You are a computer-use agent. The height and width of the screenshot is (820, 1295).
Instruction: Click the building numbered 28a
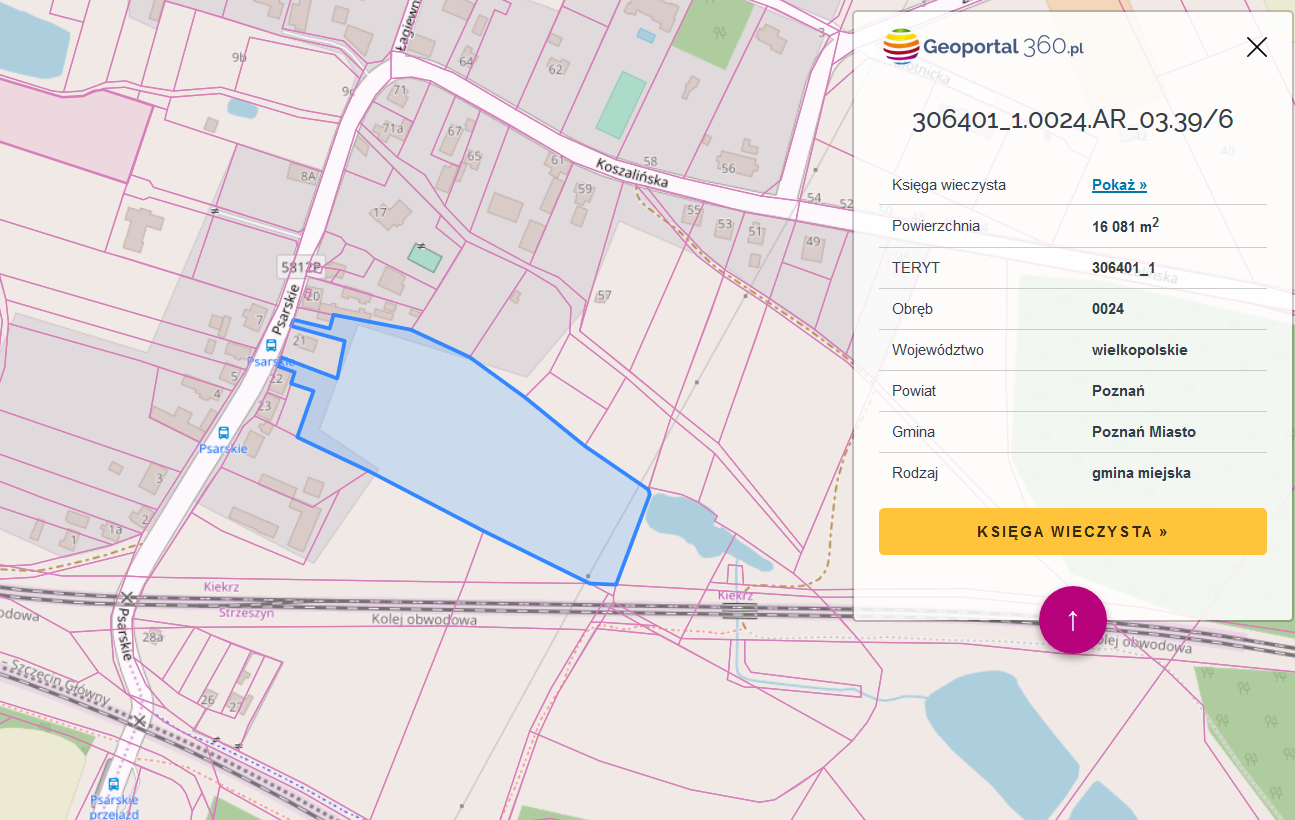[152, 637]
